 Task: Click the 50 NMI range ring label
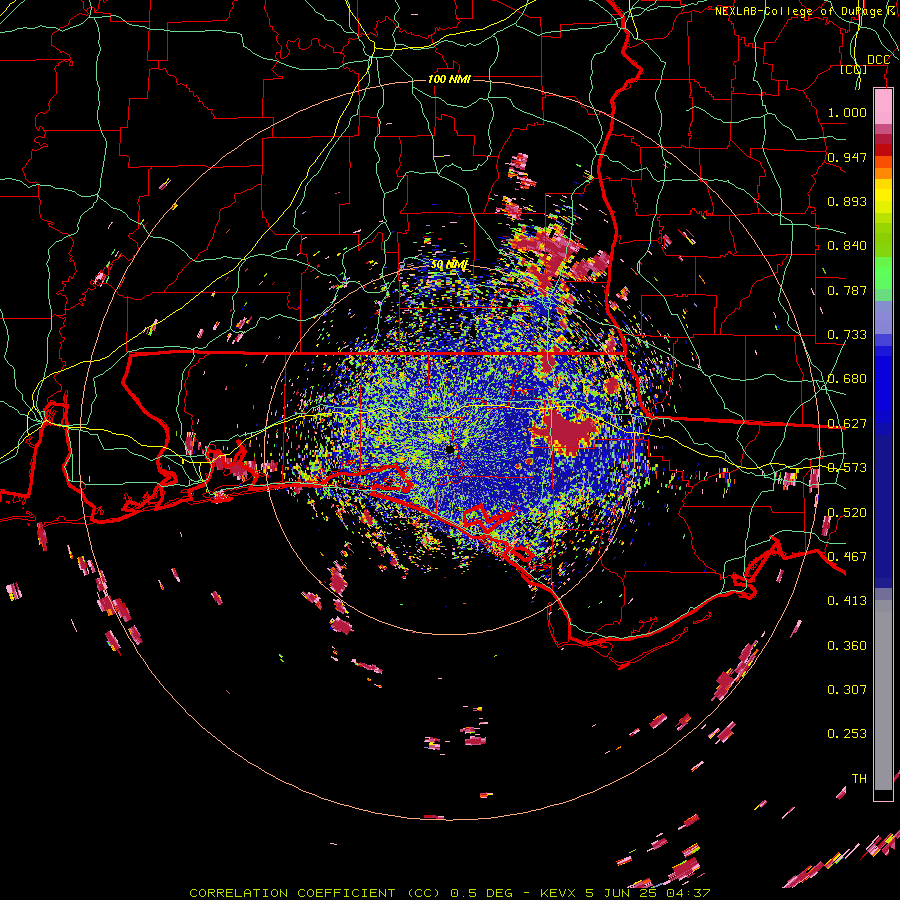pos(449,265)
